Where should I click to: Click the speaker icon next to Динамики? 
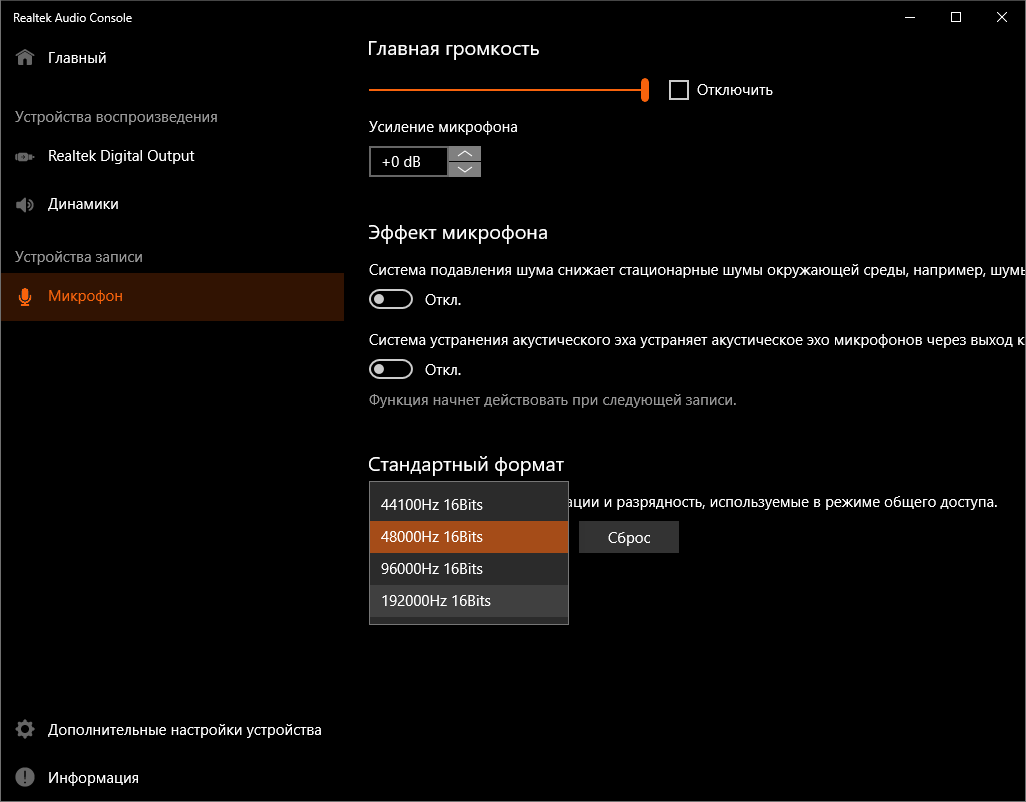[x=25, y=204]
